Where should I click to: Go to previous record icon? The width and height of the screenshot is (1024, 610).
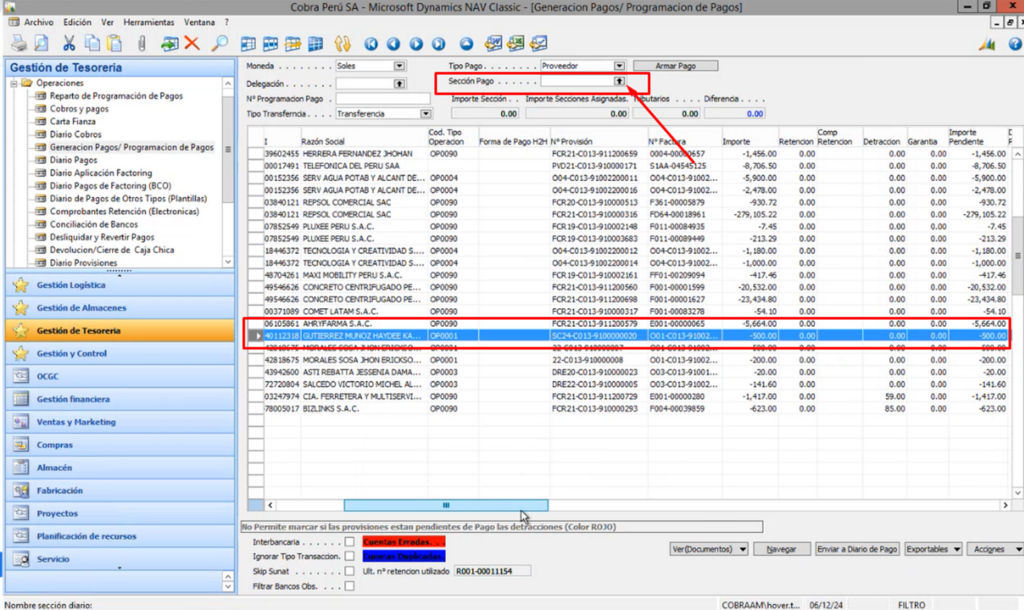(x=393, y=44)
